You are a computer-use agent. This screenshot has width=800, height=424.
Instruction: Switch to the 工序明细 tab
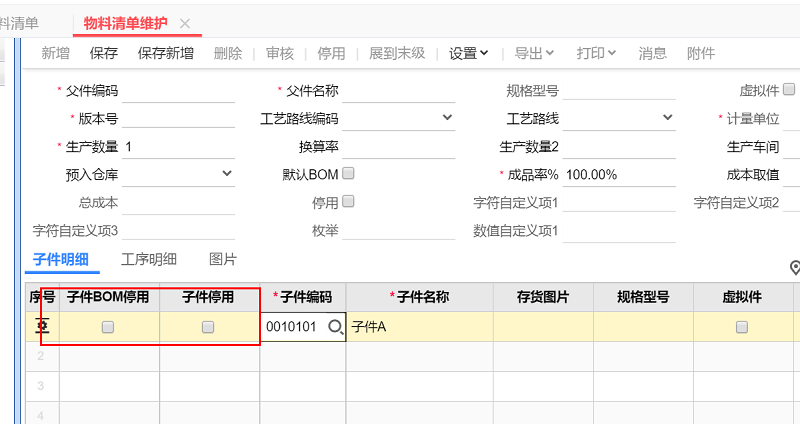[149, 259]
